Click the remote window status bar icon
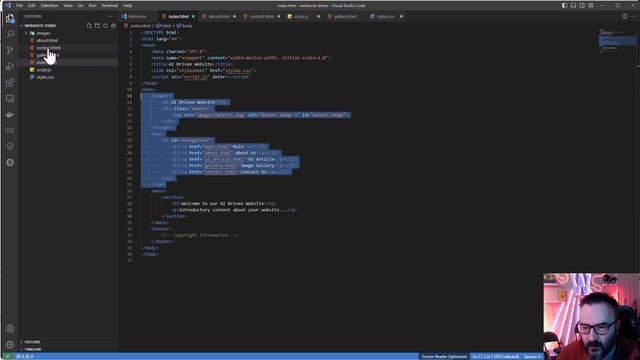 tap(7, 356)
